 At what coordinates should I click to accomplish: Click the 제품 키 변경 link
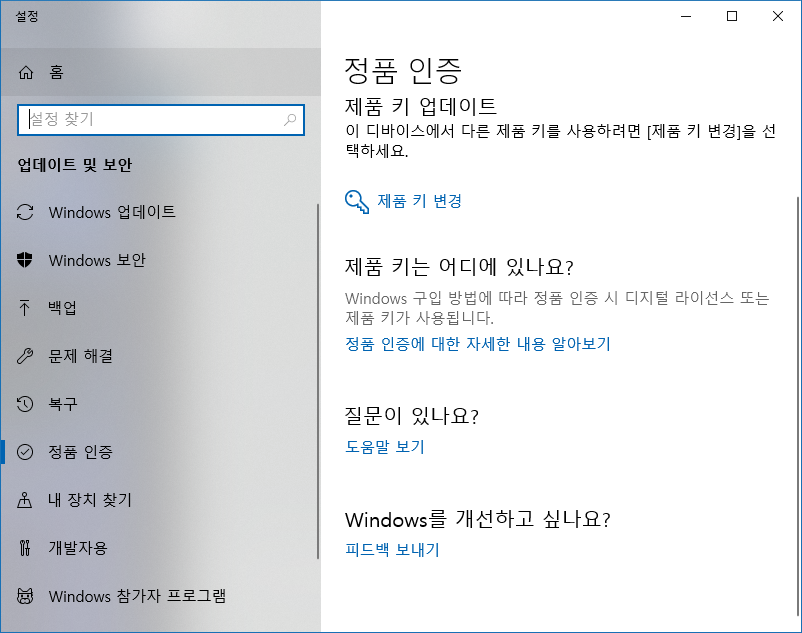[419, 201]
